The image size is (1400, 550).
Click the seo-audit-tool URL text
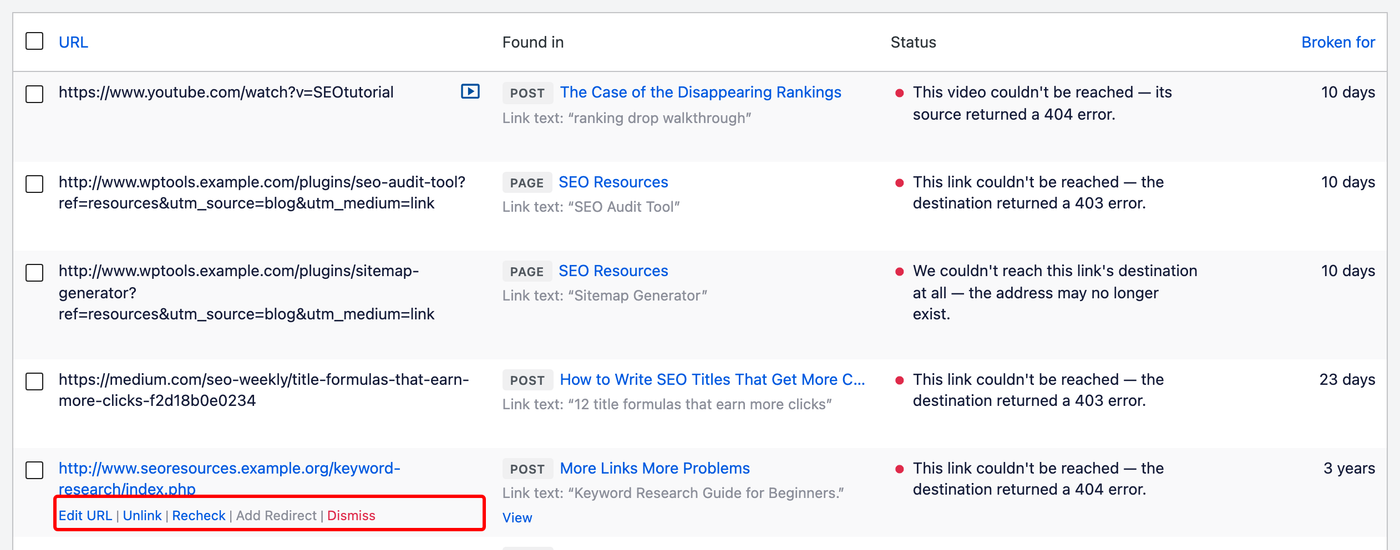[x=262, y=192]
